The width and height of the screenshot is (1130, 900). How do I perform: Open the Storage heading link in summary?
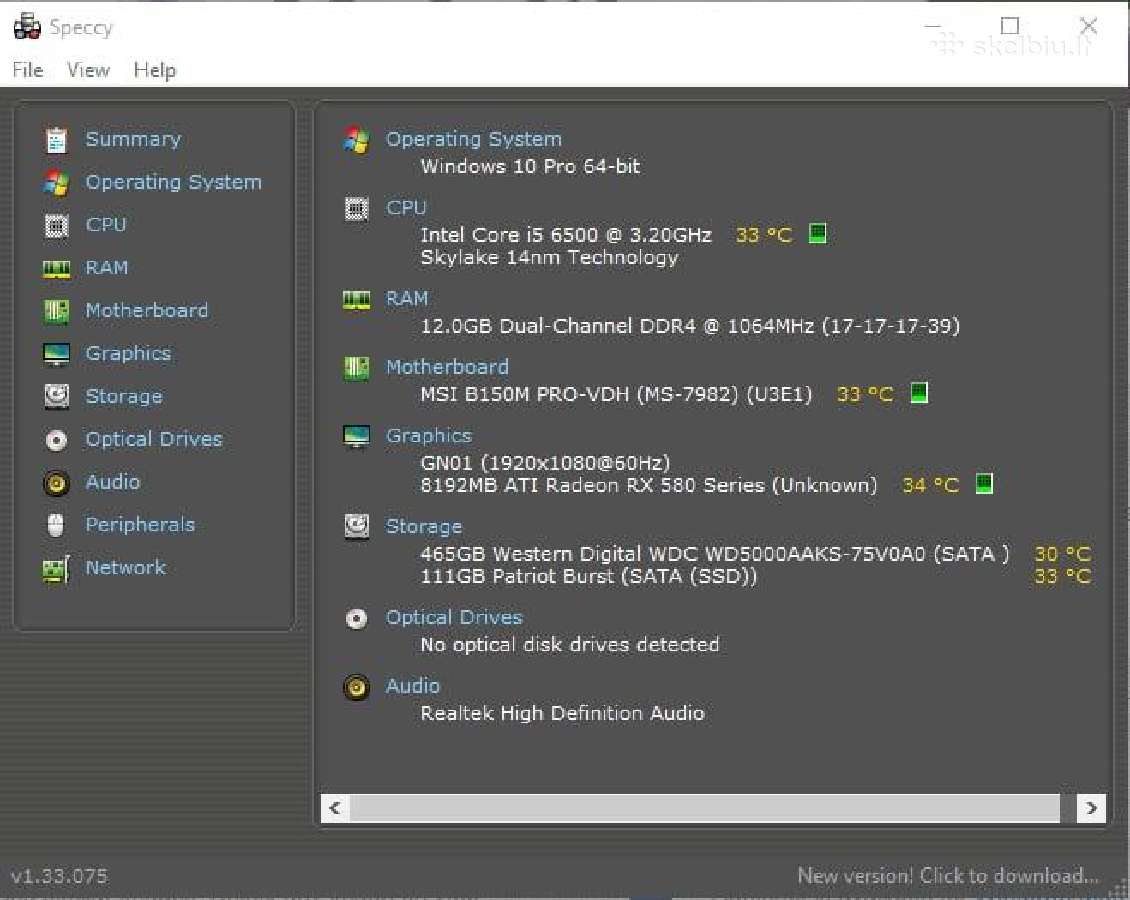[424, 527]
